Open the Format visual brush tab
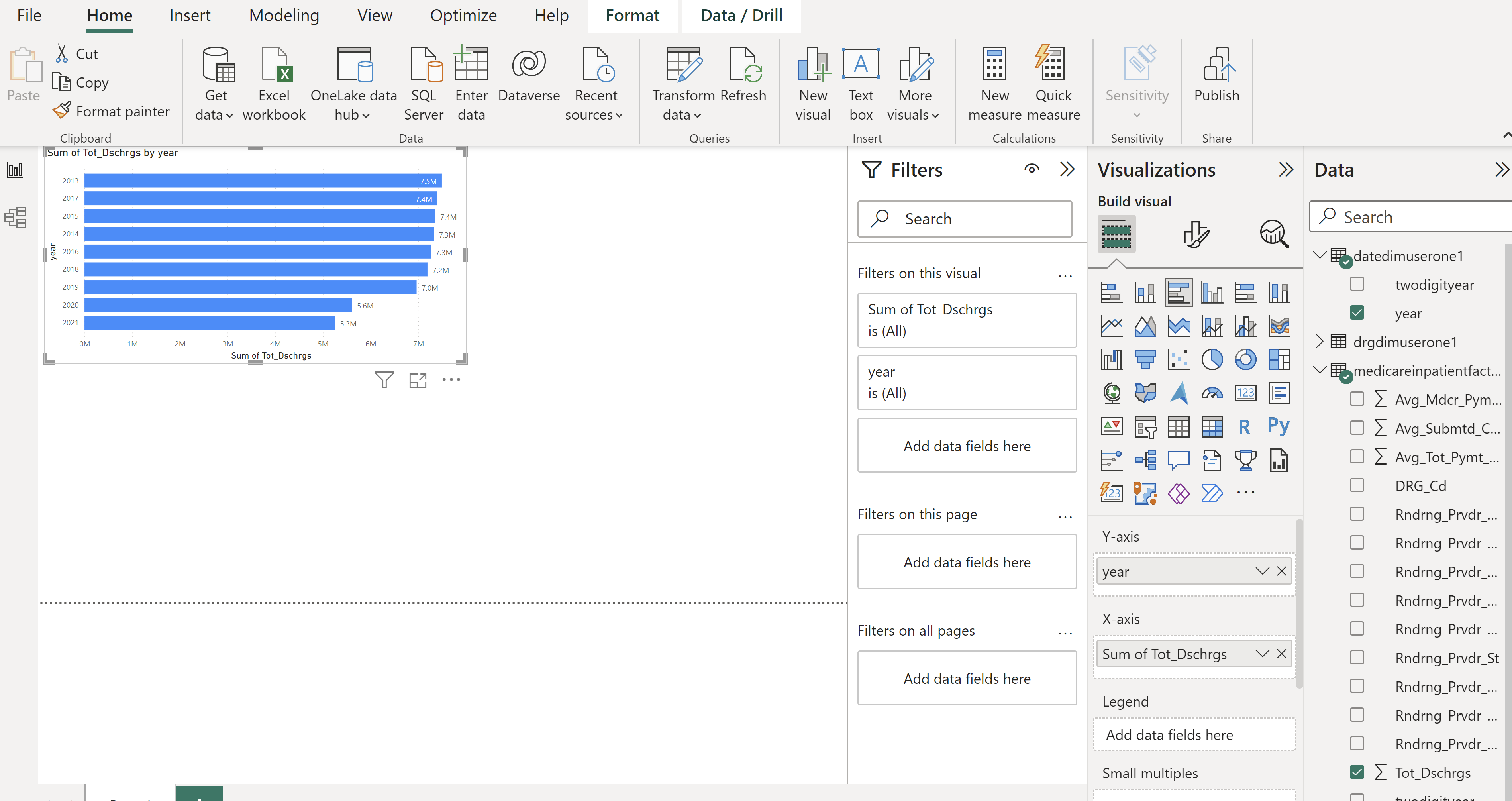1512x801 pixels. click(x=1196, y=234)
